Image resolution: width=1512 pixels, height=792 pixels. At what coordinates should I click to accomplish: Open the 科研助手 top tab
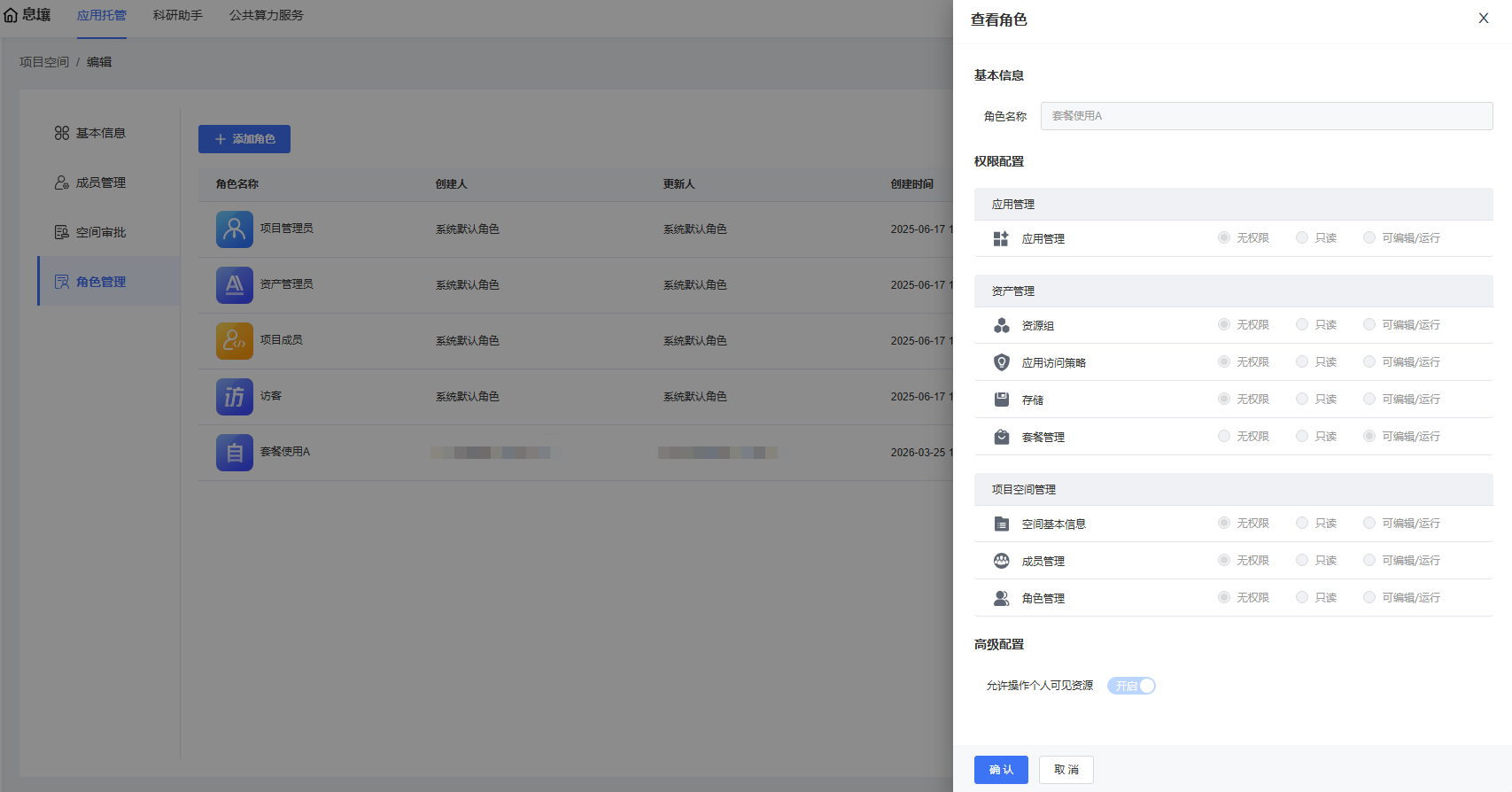(x=177, y=15)
